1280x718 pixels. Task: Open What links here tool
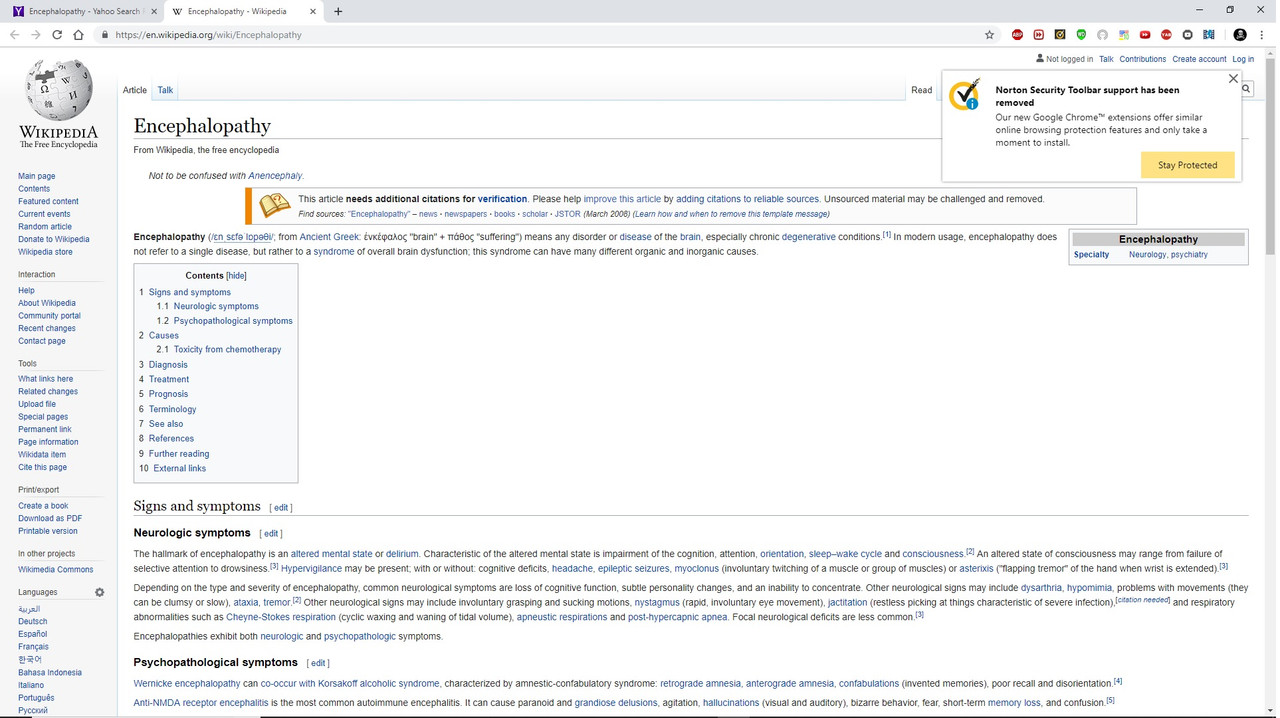[x=45, y=379]
